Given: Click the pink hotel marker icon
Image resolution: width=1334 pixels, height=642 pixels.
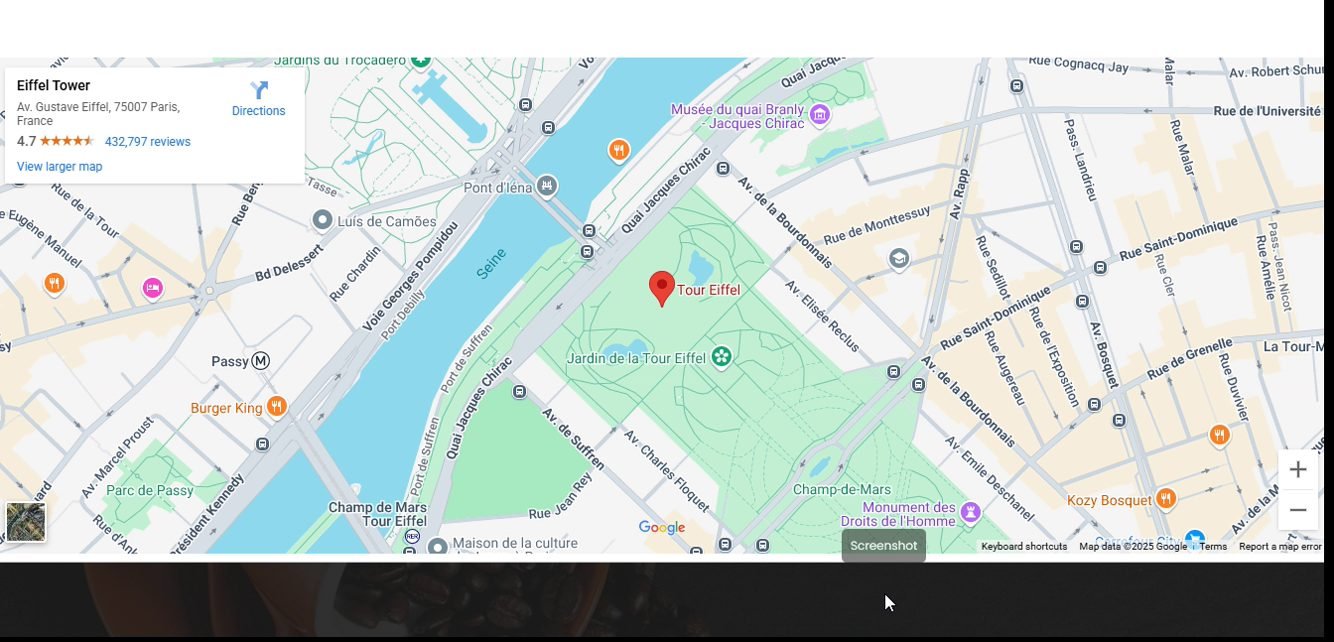Looking at the screenshot, I should 152,288.
